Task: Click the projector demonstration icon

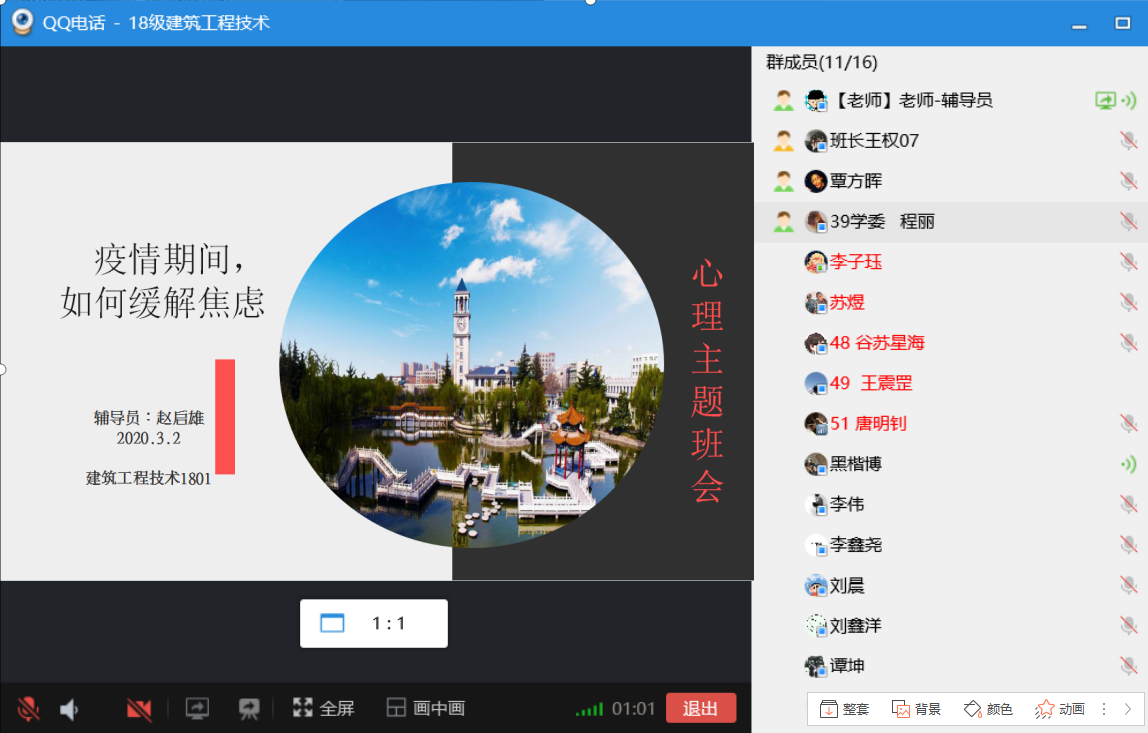Action: tap(247, 709)
